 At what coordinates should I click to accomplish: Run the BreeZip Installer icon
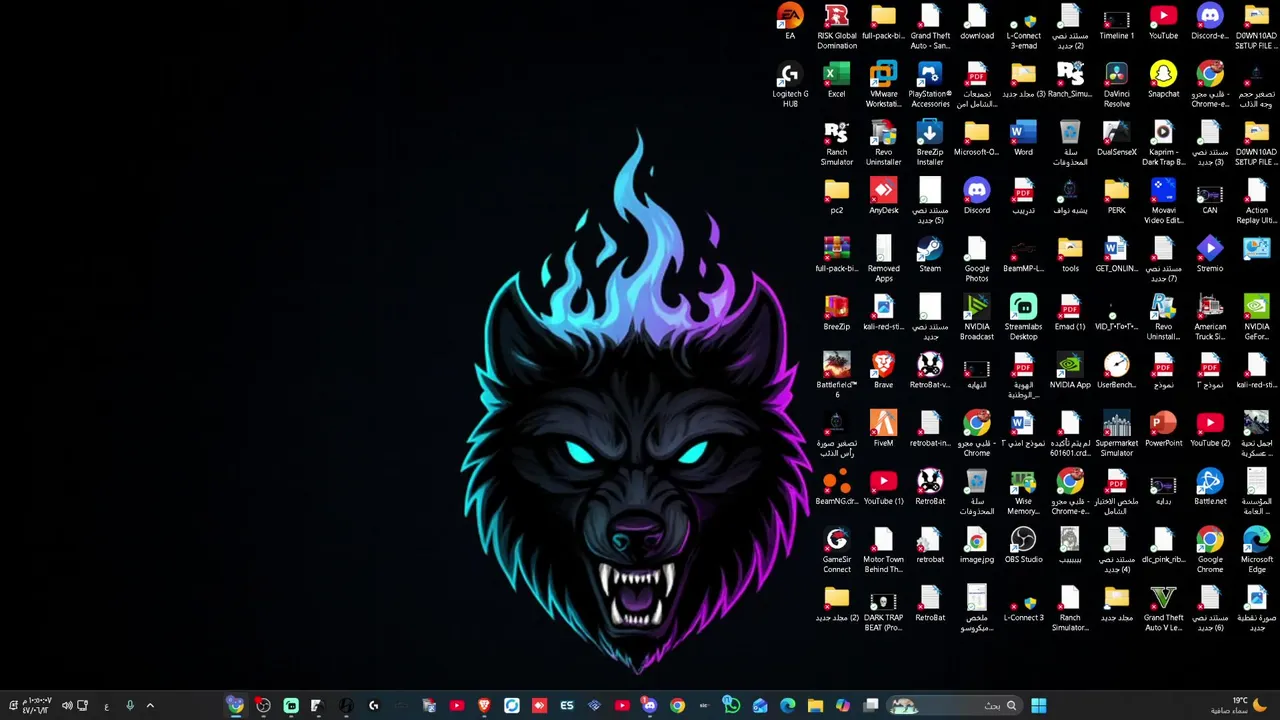(930, 144)
